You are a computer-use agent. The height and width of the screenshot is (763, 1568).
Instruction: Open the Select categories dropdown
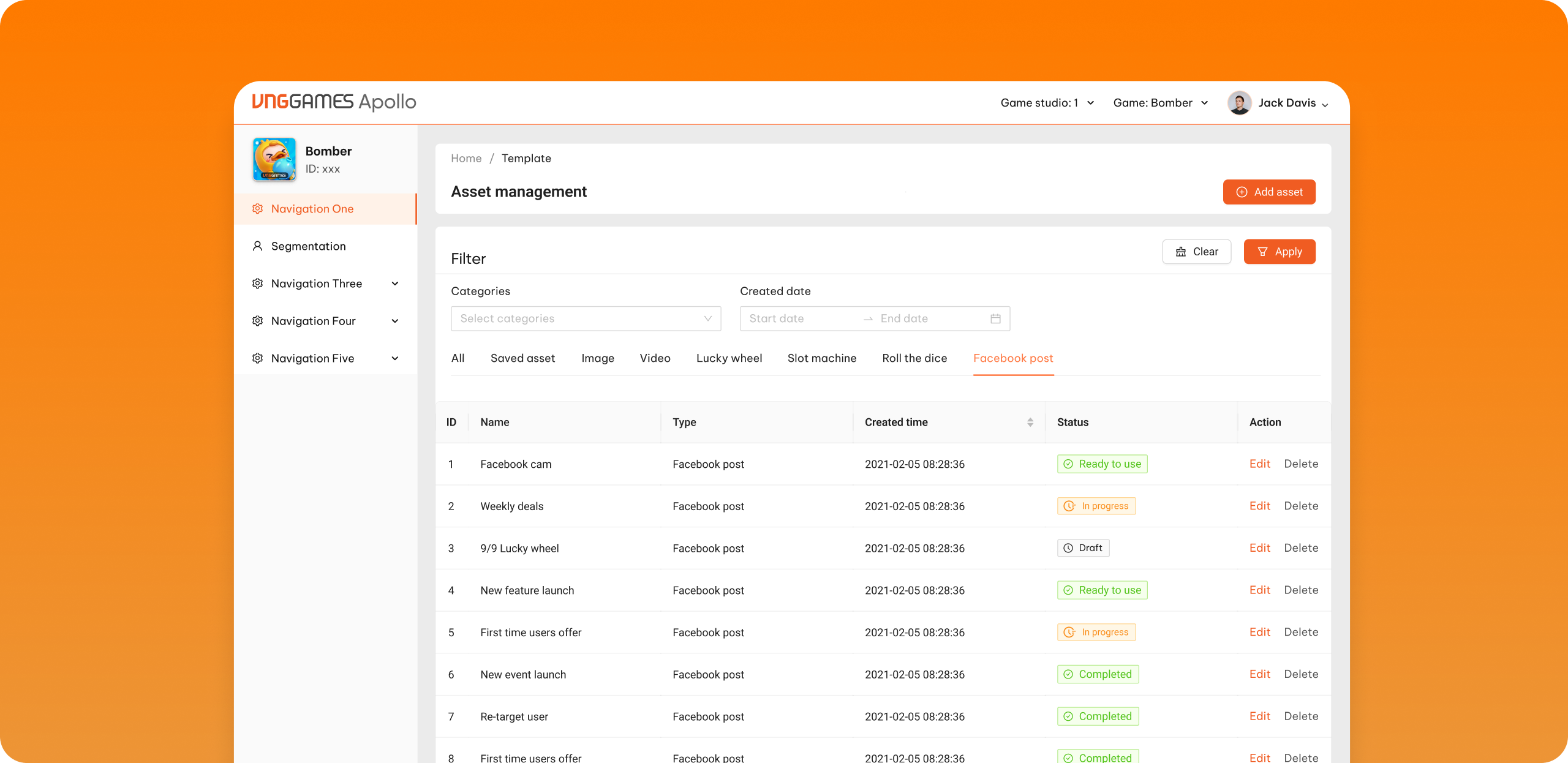[x=585, y=318]
